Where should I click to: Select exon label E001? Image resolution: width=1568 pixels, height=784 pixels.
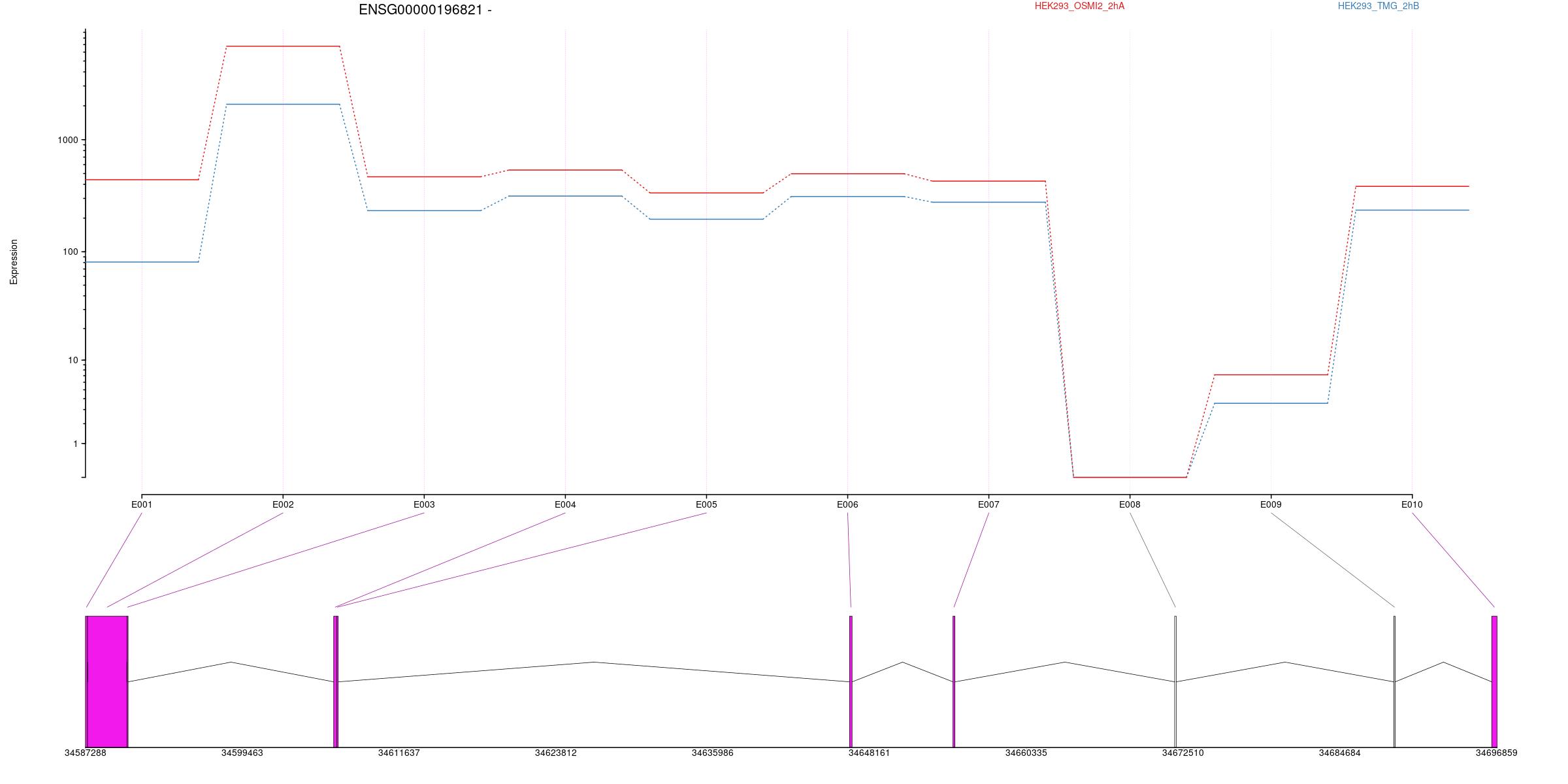click(142, 504)
